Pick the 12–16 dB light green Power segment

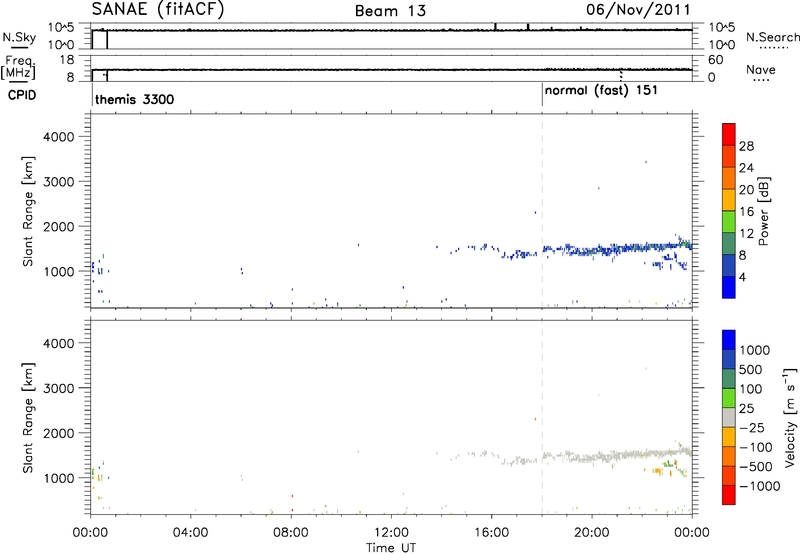click(729, 221)
